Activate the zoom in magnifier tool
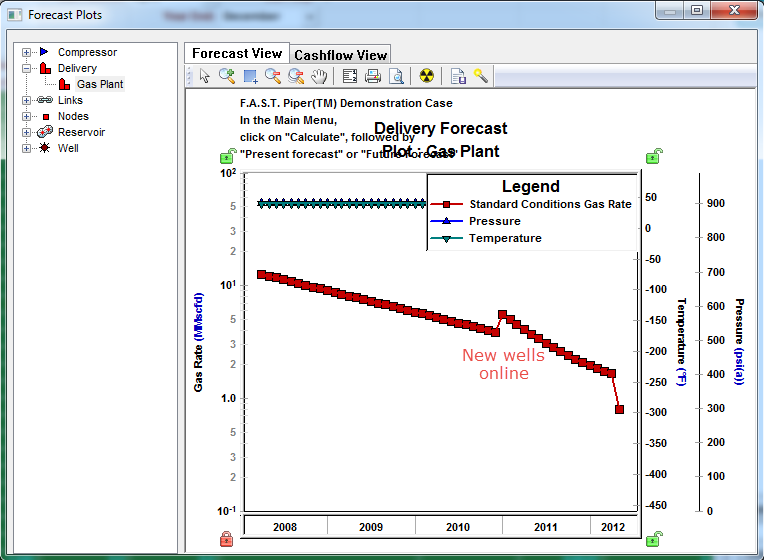The width and height of the screenshot is (764, 560). (x=227, y=75)
